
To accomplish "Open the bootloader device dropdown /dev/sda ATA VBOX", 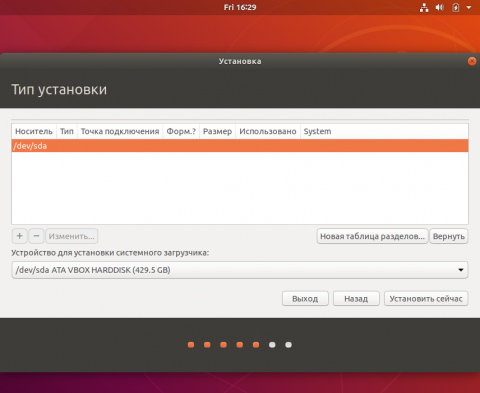I will pyautogui.click(x=240, y=270).
